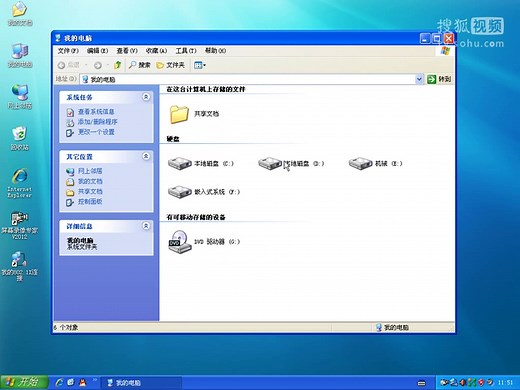
Task: Click My Documents desktop icon
Action: click(20, 13)
